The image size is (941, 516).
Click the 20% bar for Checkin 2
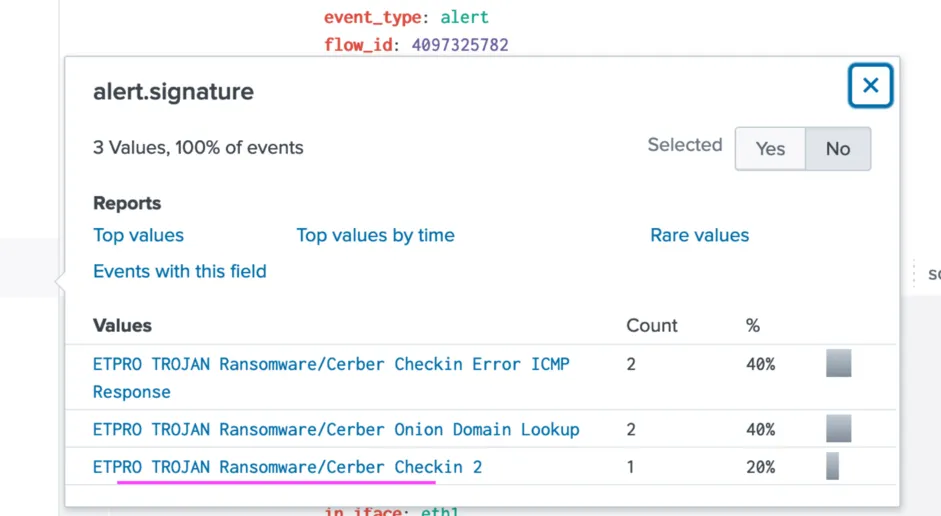832,467
